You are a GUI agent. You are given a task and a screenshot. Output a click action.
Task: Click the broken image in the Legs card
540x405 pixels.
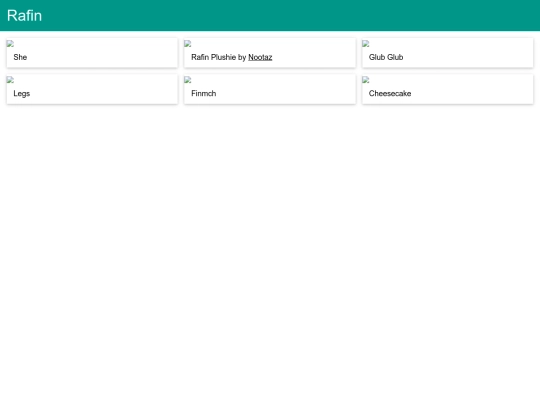[10, 80]
